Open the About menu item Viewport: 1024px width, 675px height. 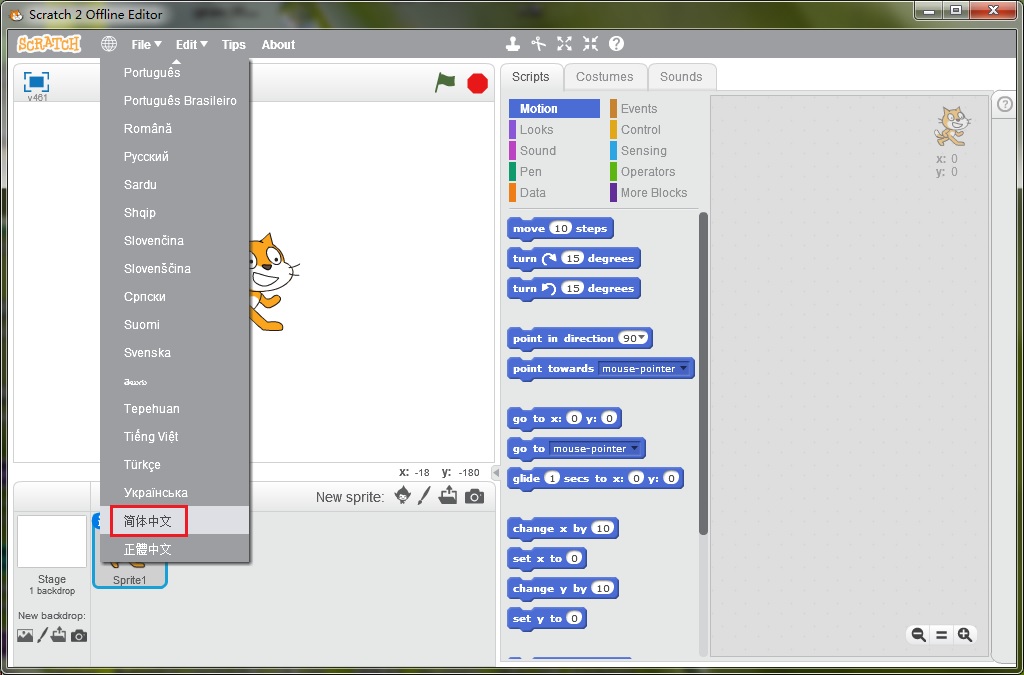click(278, 44)
